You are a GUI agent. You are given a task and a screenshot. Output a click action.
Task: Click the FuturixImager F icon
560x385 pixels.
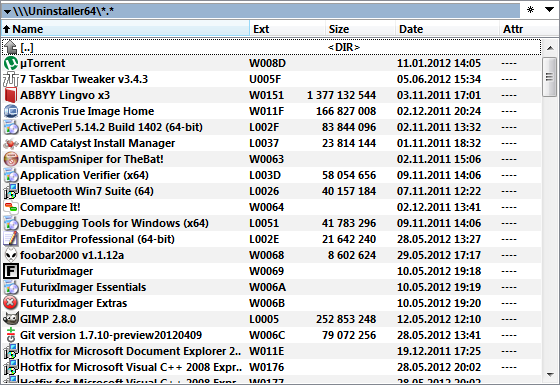(x=11, y=271)
